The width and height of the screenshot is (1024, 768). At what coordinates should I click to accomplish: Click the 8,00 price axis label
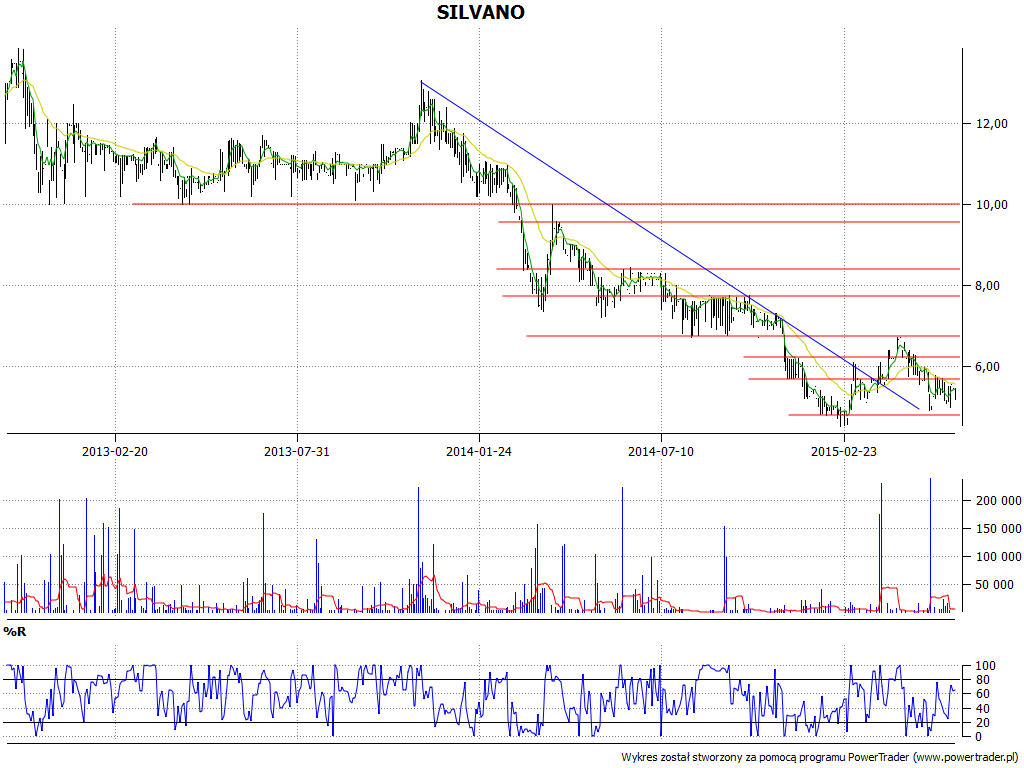[x=989, y=285]
